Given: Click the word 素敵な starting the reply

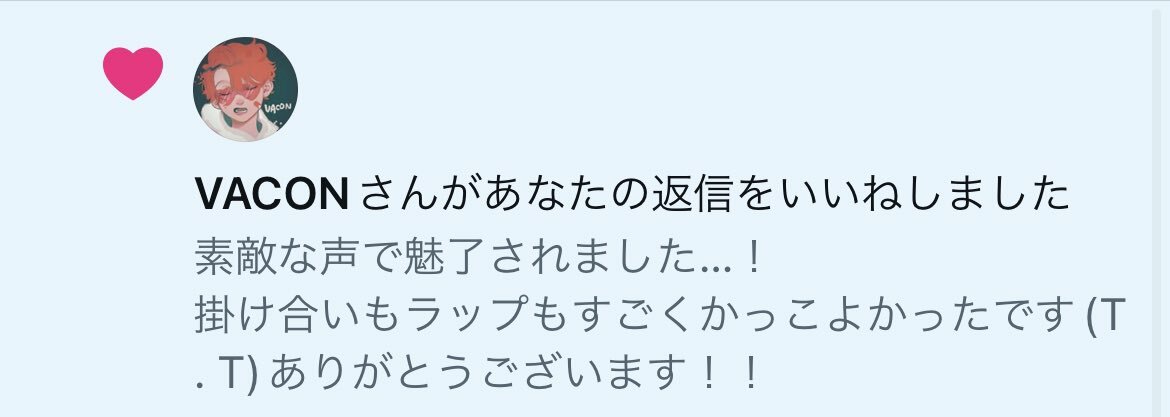Looking at the screenshot, I should coord(256,260).
